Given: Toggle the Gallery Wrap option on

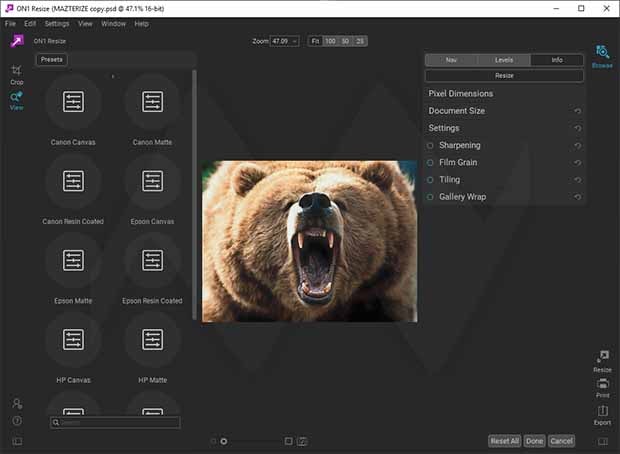Looking at the screenshot, I should click(x=430, y=197).
